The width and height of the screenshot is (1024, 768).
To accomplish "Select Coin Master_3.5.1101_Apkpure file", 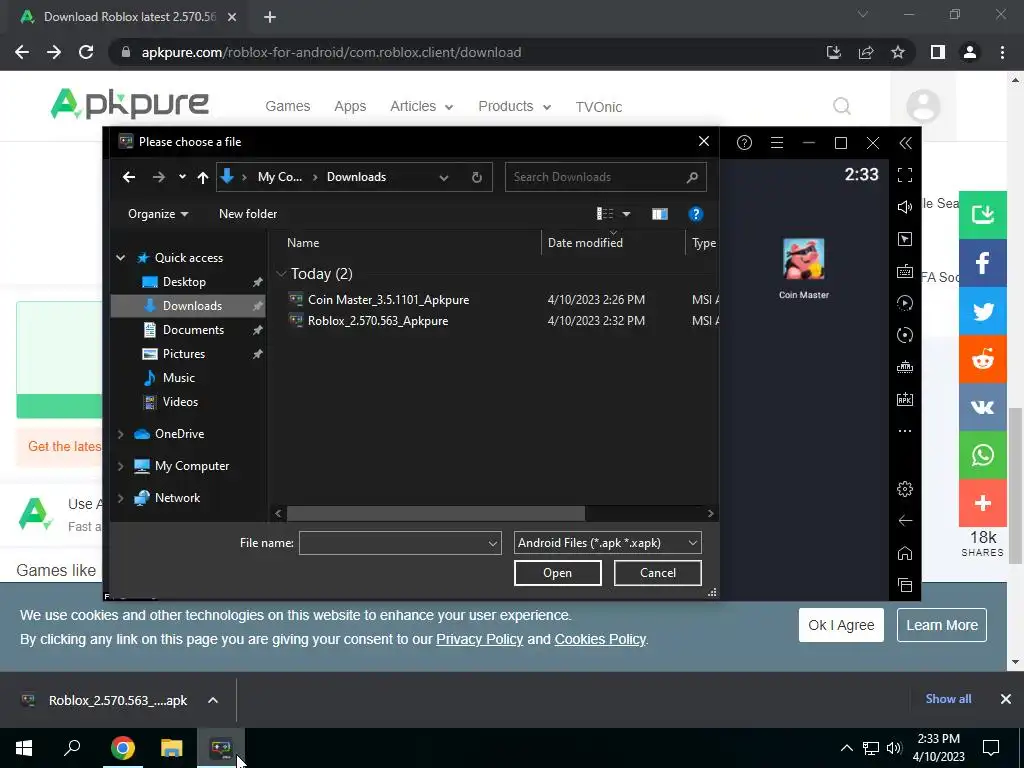I will 388,300.
